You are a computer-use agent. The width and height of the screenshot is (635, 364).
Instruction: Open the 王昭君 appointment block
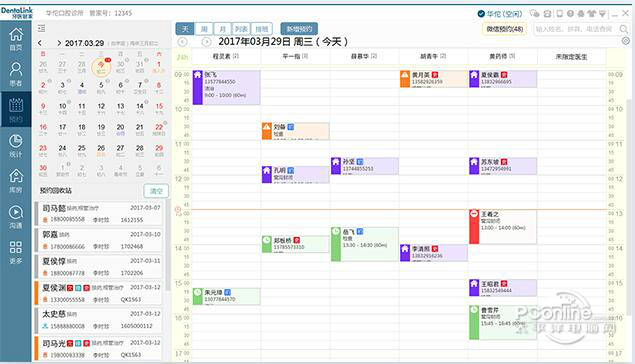[503, 287]
